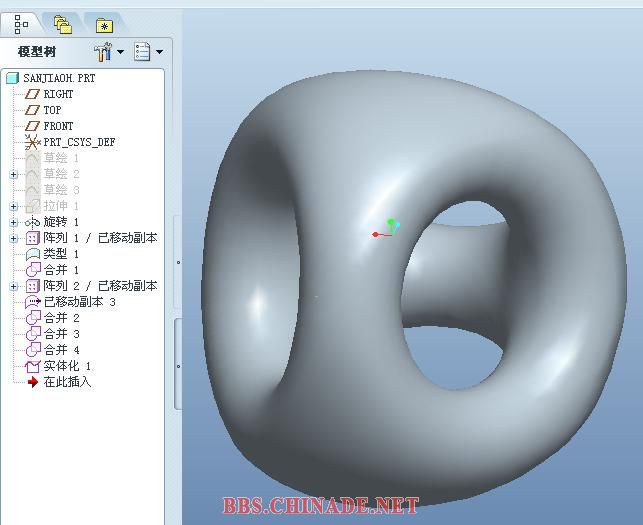The image size is (643, 525).
Task: Open the Favorites tab with star folder
Action: (x=105, y=26)
